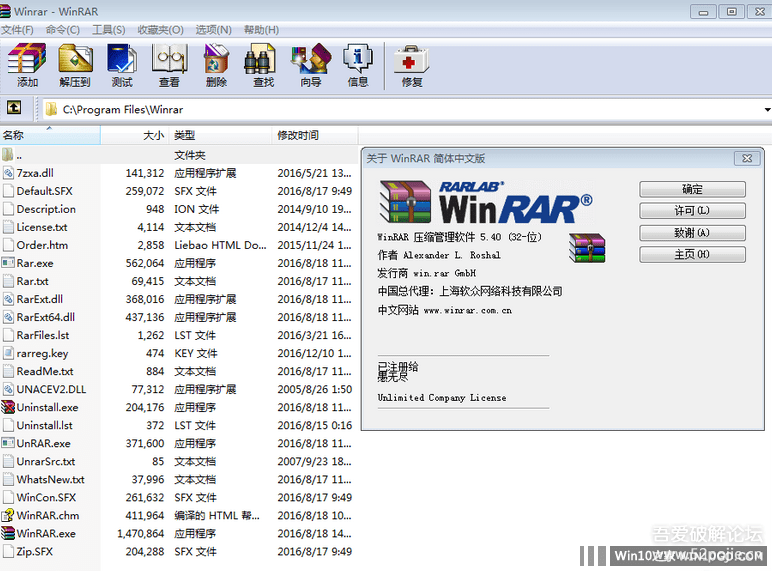The width and height of the screenshot is (772, 571).
Task: Sort by Type (类型) column header
Action: click(221, 135)
